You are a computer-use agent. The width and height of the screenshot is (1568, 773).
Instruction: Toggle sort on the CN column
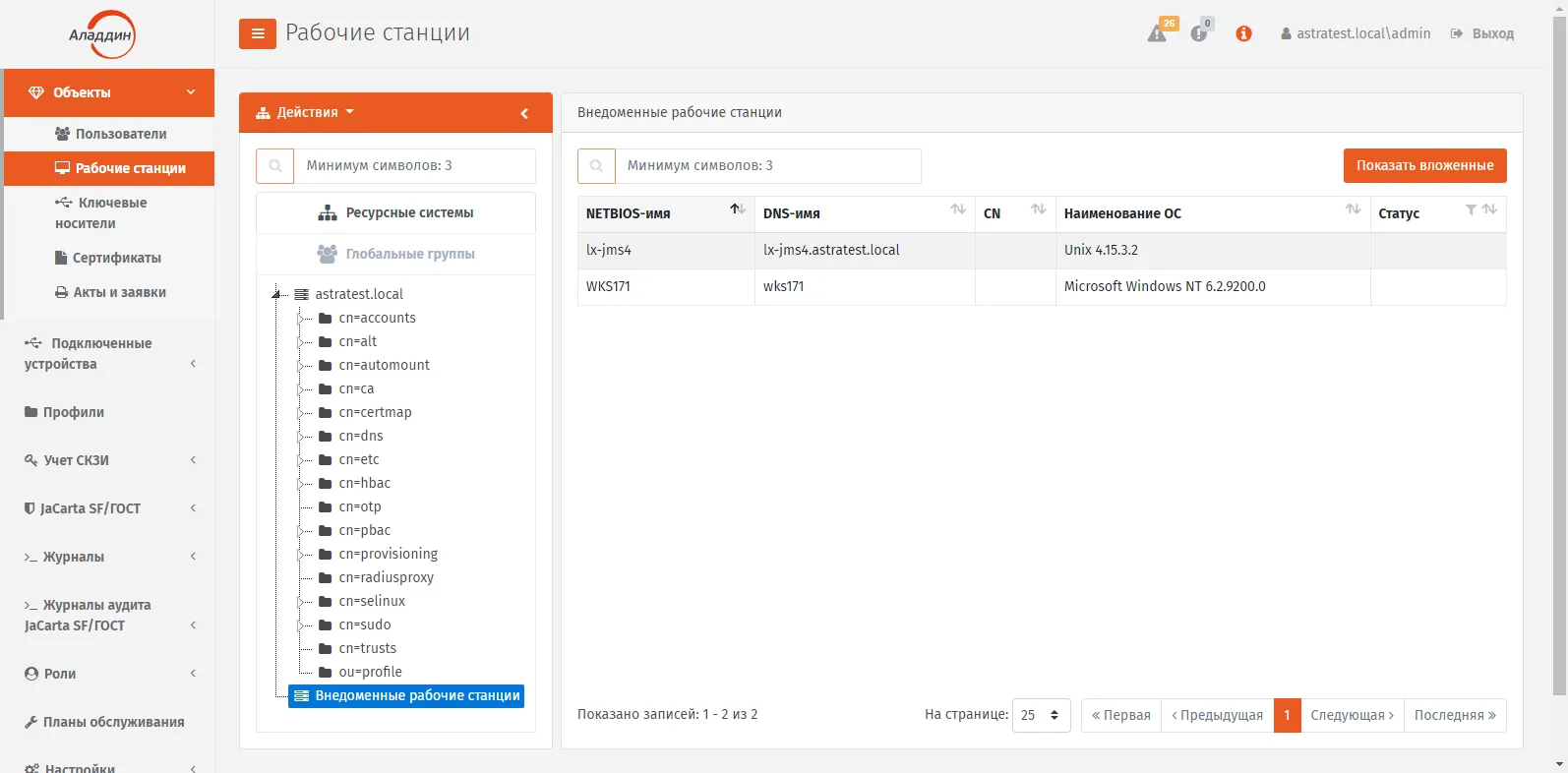1038,209
